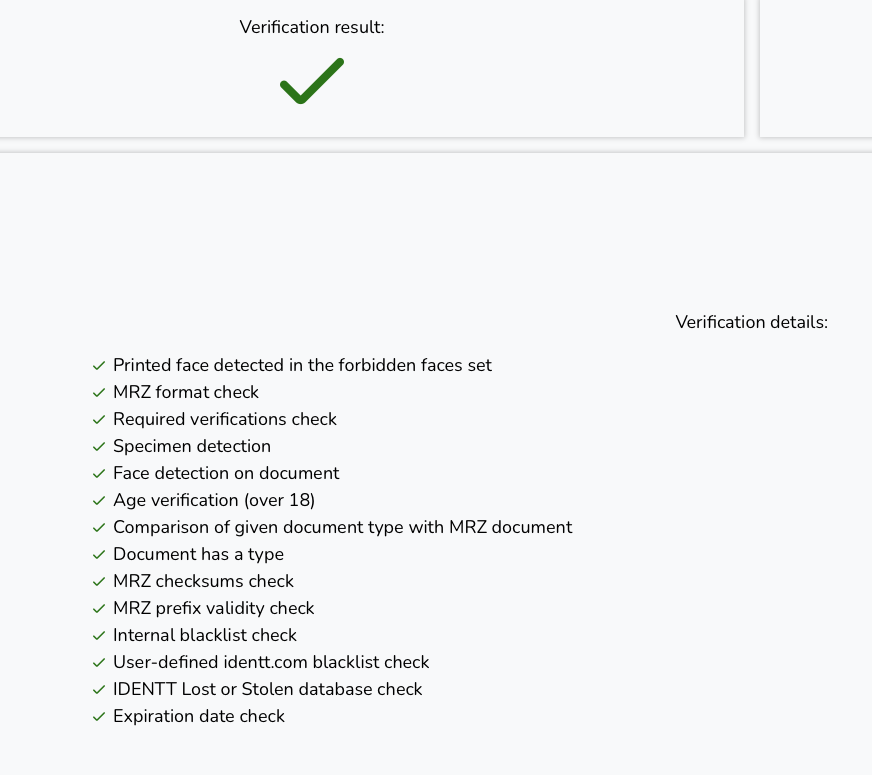Screen dimensions: 872x775
Task: Click the 'Specimen detection' label text
Action: tap(192, 446)
